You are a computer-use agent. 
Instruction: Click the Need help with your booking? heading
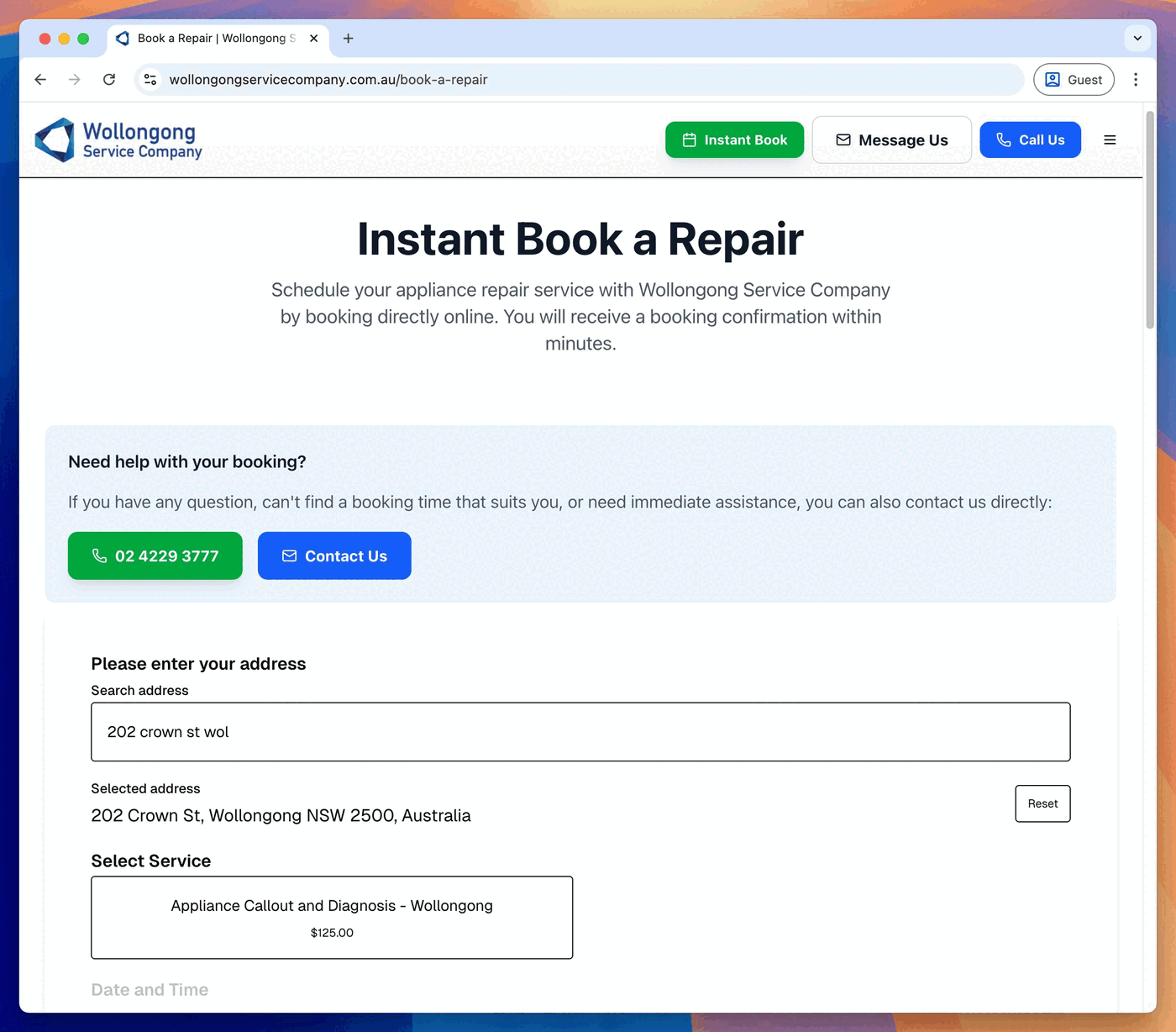coord(187,461)
